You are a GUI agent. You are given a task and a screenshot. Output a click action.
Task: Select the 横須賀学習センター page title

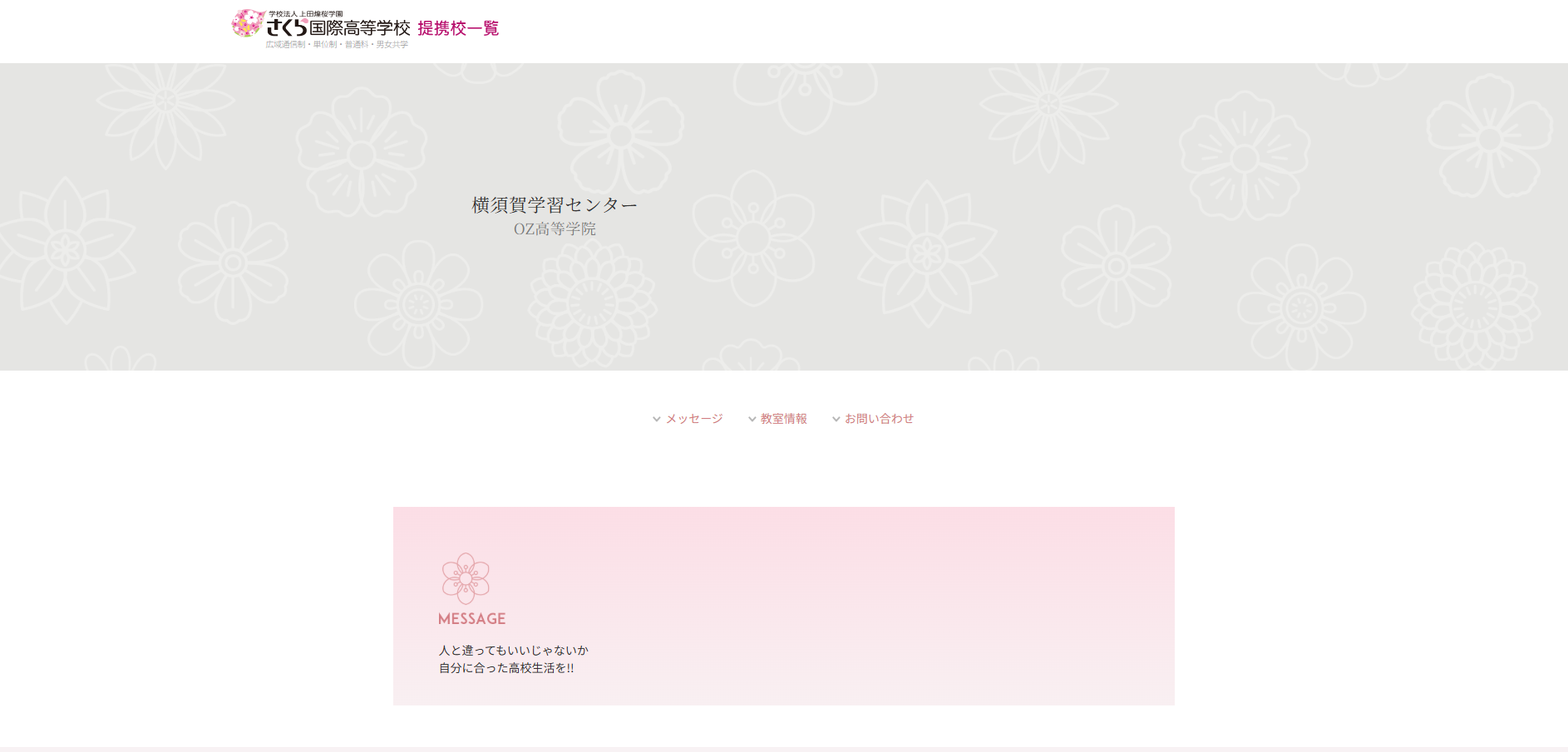pos(555,205)
